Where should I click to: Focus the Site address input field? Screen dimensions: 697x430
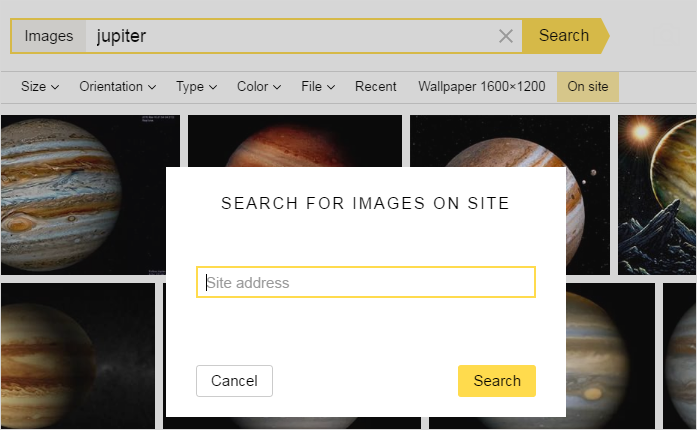coord(366,282)
